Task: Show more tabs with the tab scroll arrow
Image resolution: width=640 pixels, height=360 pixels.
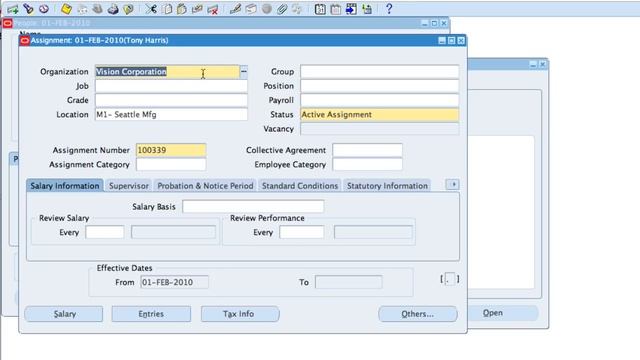Action: (452, 184)
